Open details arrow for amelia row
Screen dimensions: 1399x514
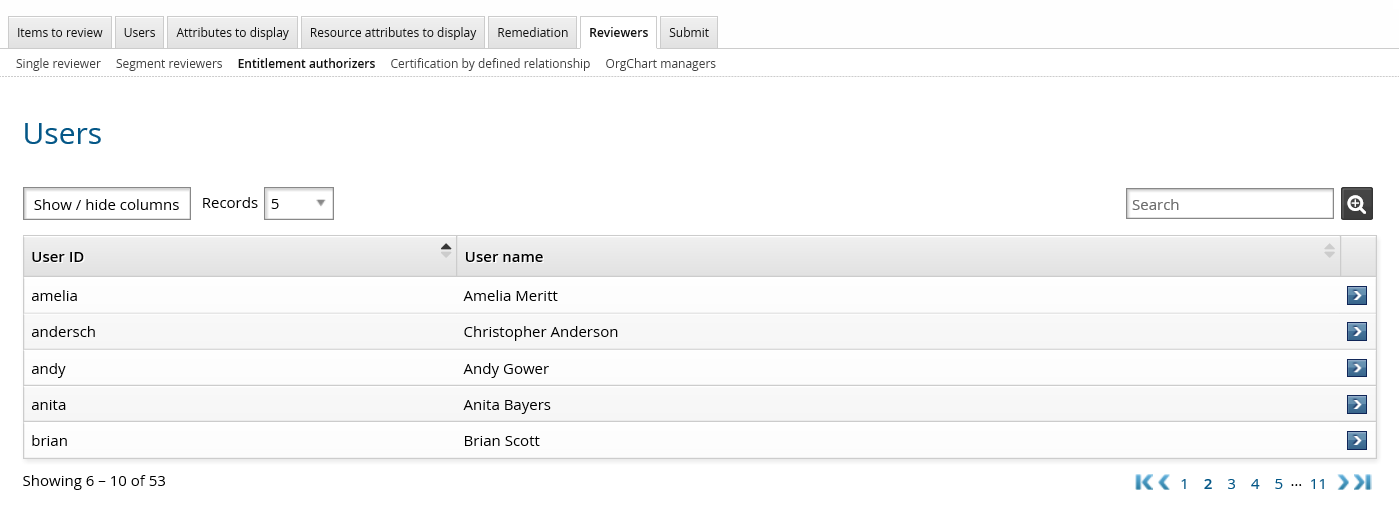pos(1356,295)
